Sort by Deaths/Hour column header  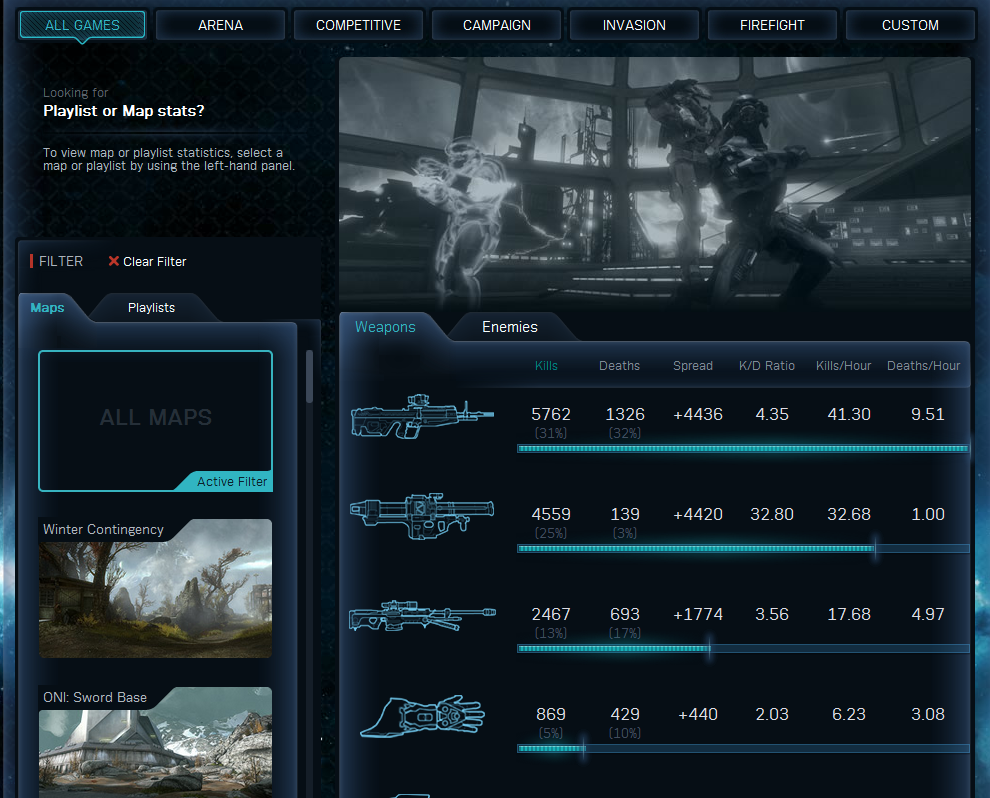[923, 366]
